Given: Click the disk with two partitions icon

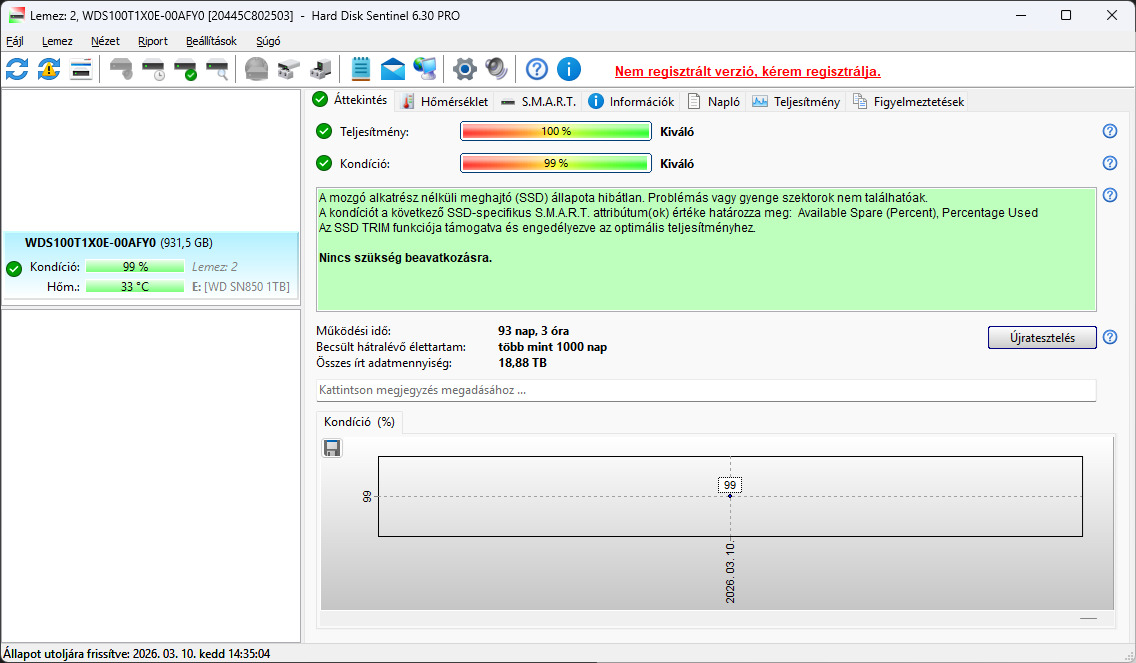Looking at the screenshot, I should [x=288, y=70].
